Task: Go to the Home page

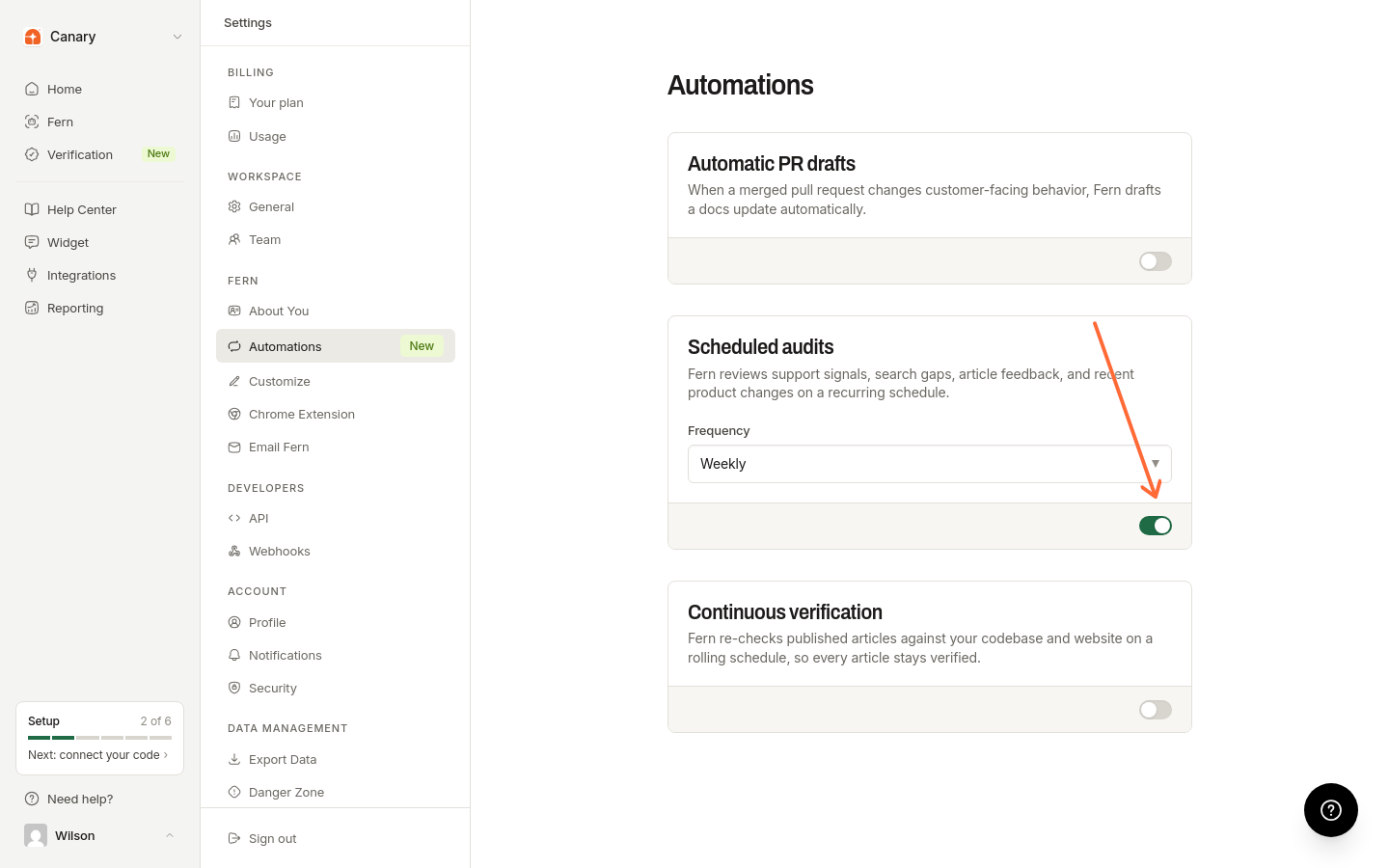Action: pyautogui.click(x=100, y=89)
